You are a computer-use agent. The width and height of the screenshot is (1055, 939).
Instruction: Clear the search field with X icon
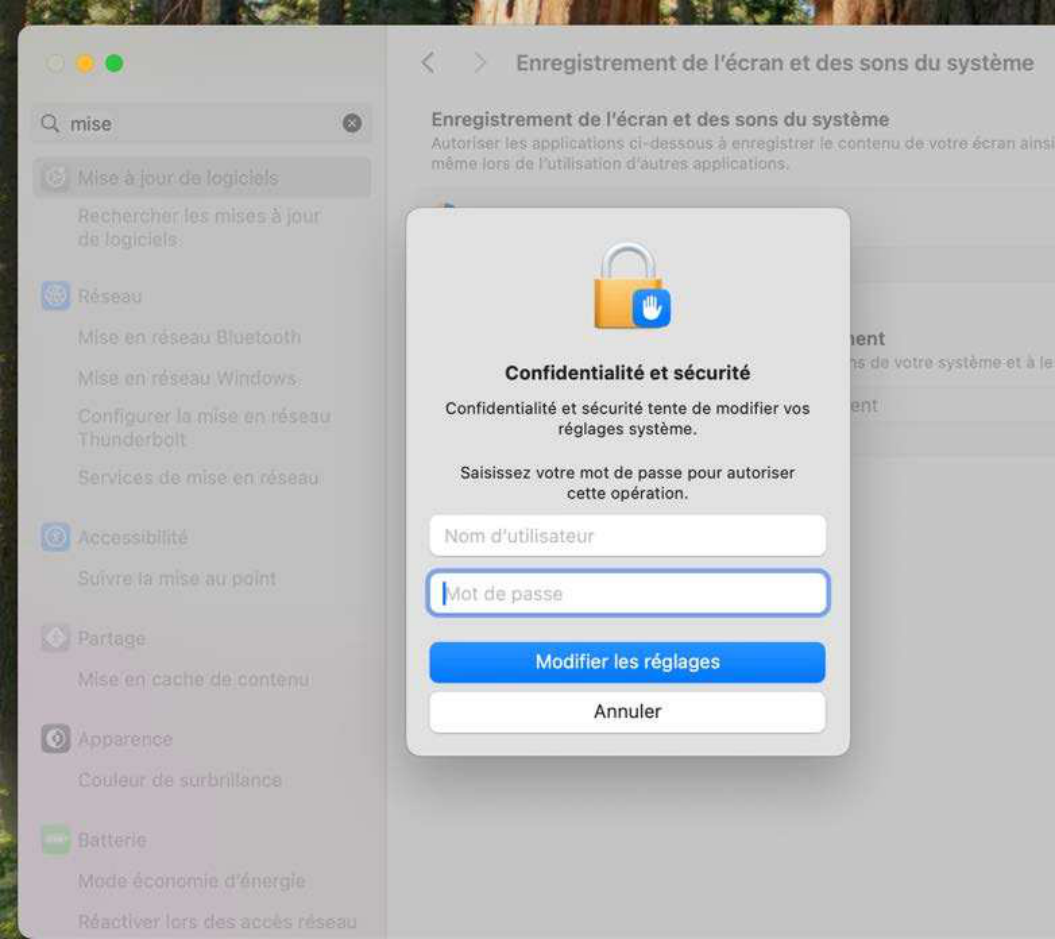pyautogui.click(x=352, y=124)
